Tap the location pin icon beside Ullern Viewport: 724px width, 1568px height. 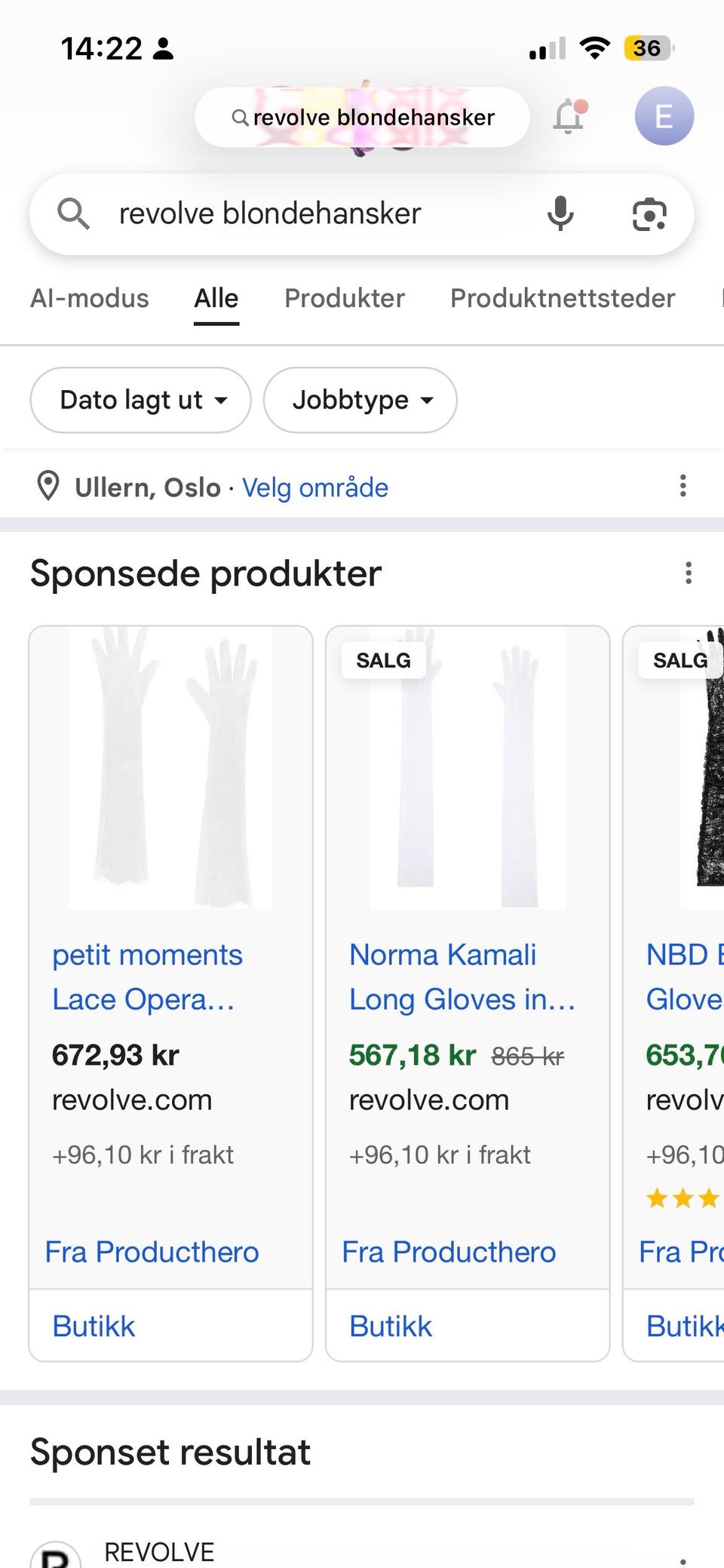pos(48,487)
